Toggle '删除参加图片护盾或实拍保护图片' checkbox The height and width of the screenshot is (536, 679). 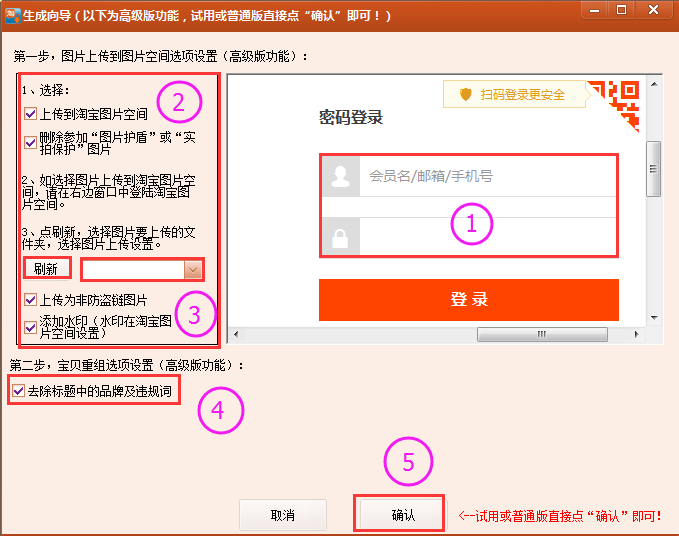(30, 142)
